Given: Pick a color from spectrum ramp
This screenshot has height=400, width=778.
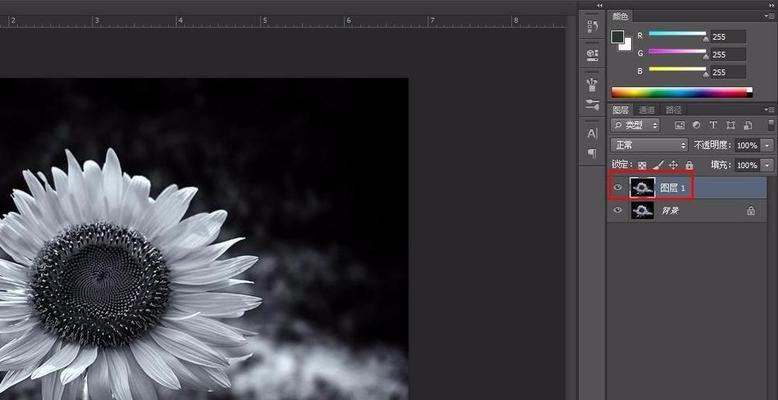Looking at the screenshot, I should pos(682,92).
